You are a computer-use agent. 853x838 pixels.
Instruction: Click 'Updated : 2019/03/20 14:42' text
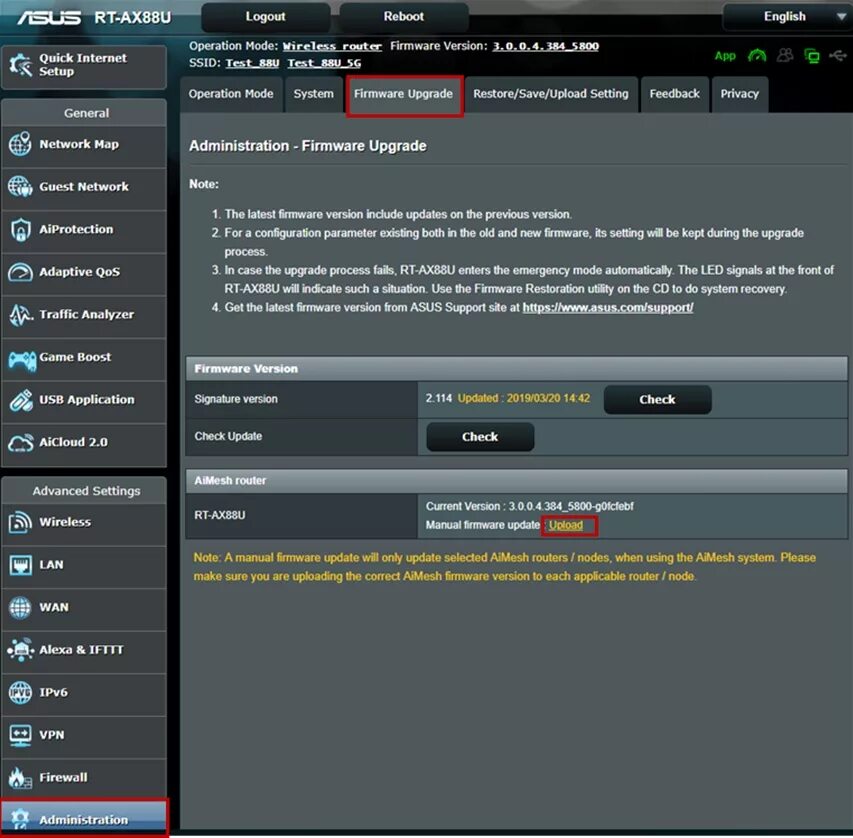click(x=524, y=398)
